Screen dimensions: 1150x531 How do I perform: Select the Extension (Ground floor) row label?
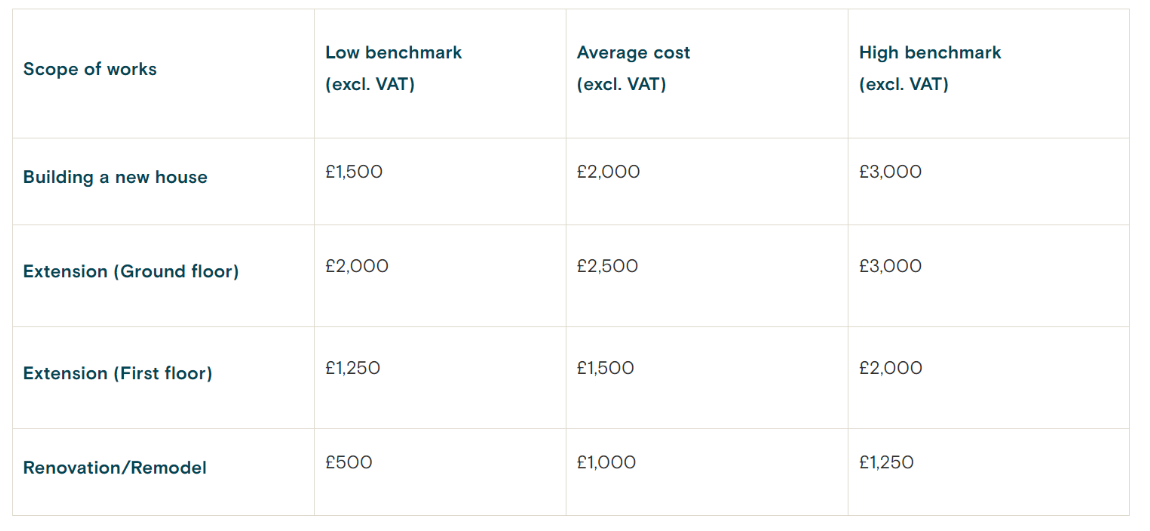[x=131, y=272]
